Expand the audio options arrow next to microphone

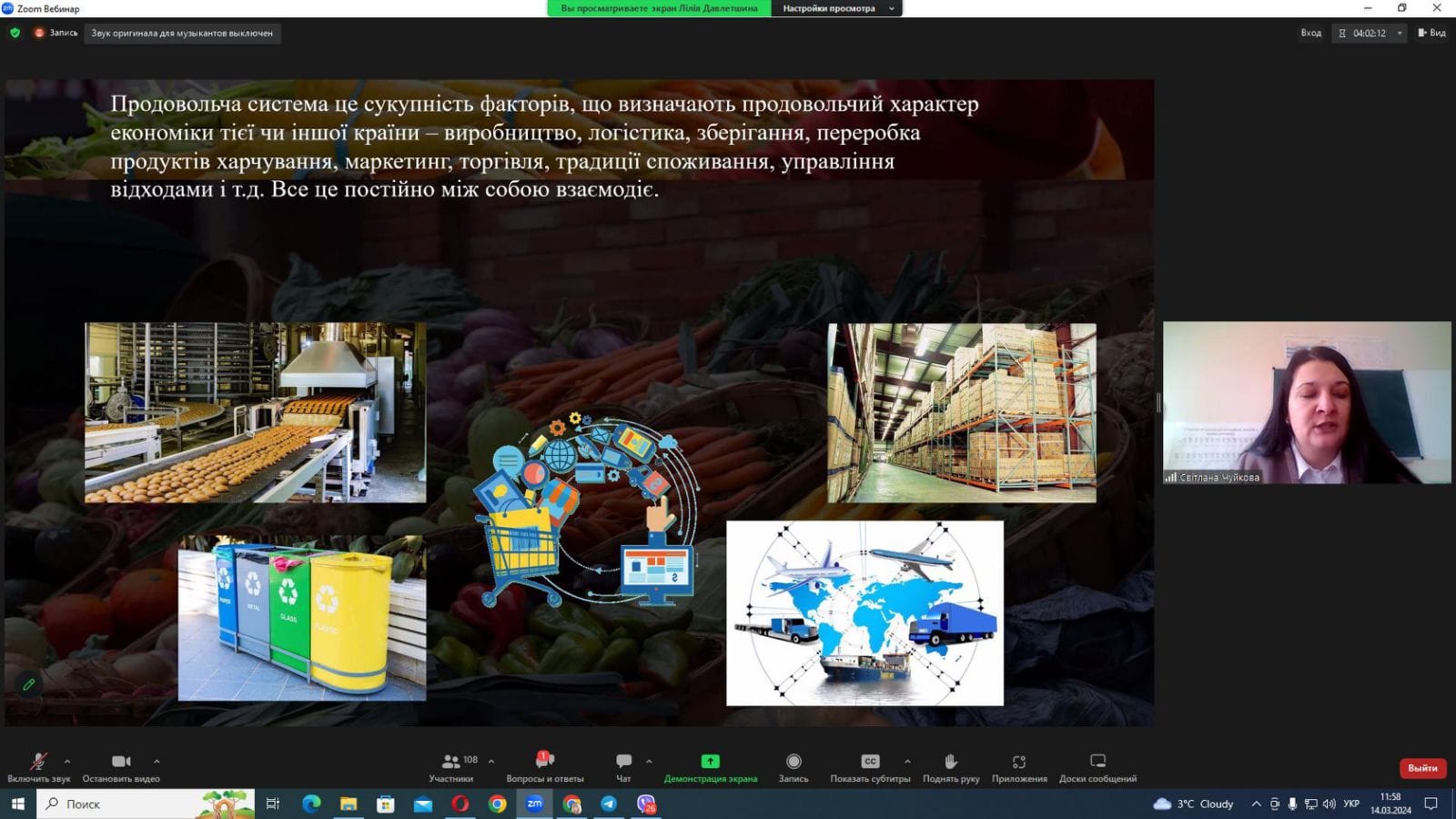pyautogui.click(x=67, y=761)
